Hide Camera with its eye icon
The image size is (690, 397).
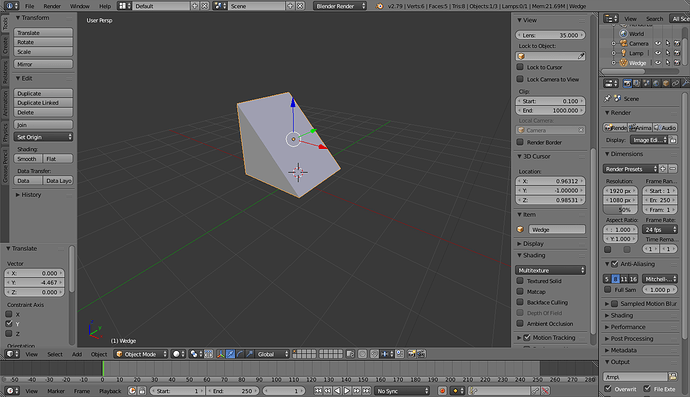click(658, 43)
